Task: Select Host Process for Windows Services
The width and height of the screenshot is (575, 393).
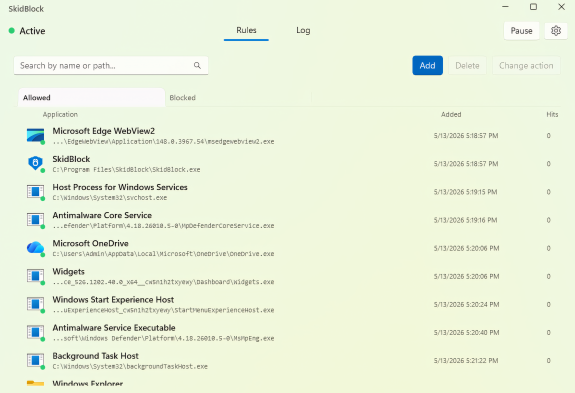Action: click(120, 187)
